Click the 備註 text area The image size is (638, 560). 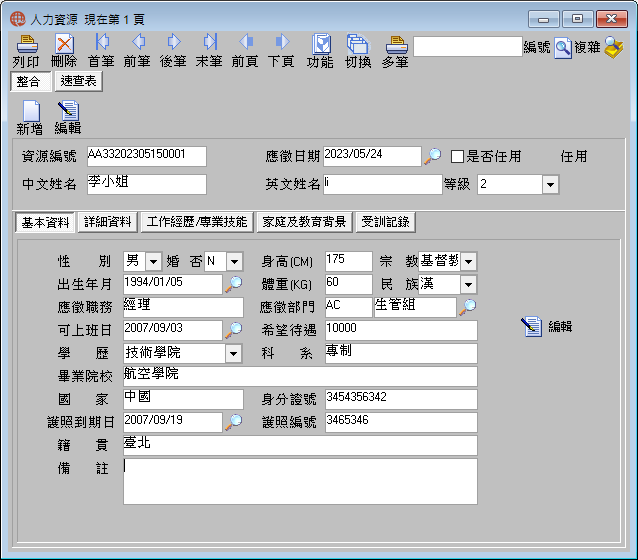pos(300,481)
